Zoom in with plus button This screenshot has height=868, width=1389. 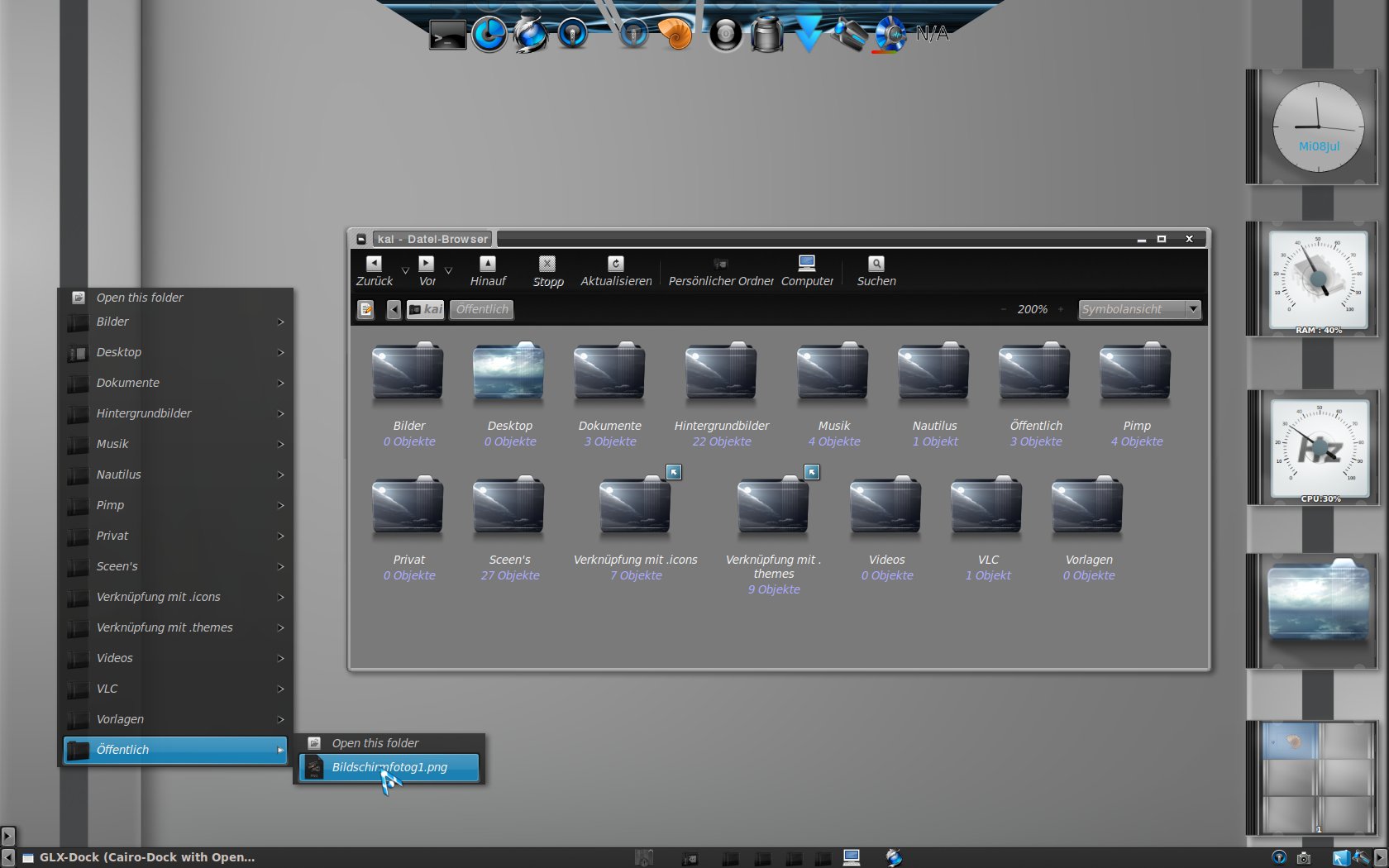tap(1061, 309)
